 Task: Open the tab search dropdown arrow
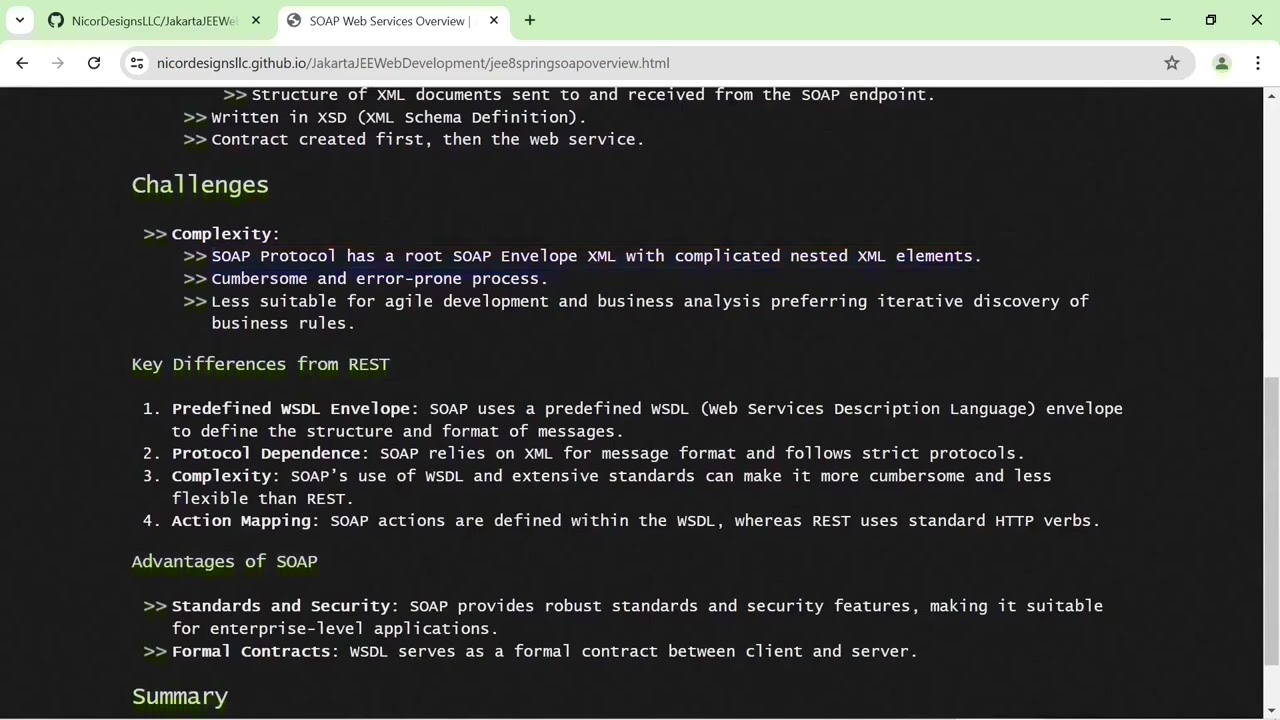tap(20, 20)
